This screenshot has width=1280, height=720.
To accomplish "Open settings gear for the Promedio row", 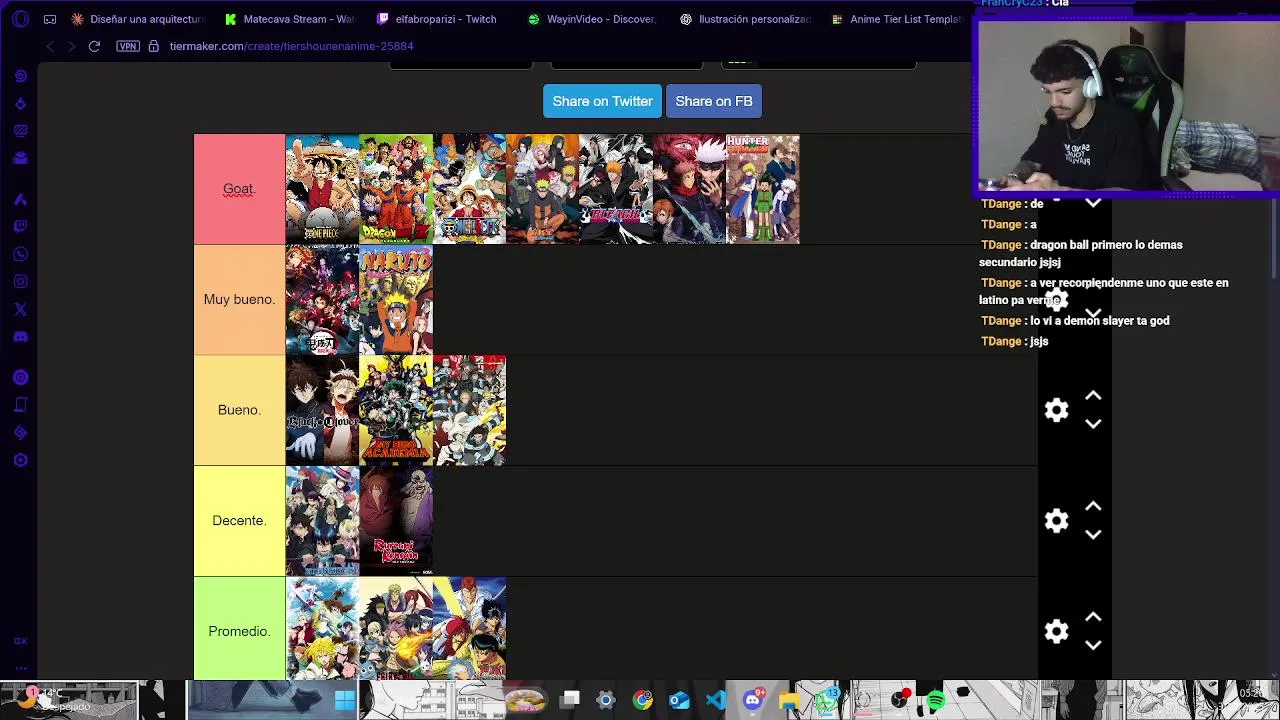I will click(1057, 631).
